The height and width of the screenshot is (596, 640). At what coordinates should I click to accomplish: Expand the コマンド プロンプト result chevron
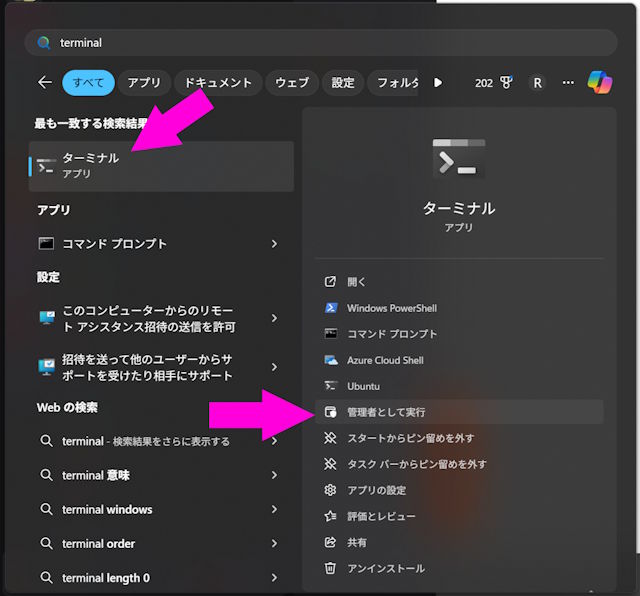[x=274, y=244]
